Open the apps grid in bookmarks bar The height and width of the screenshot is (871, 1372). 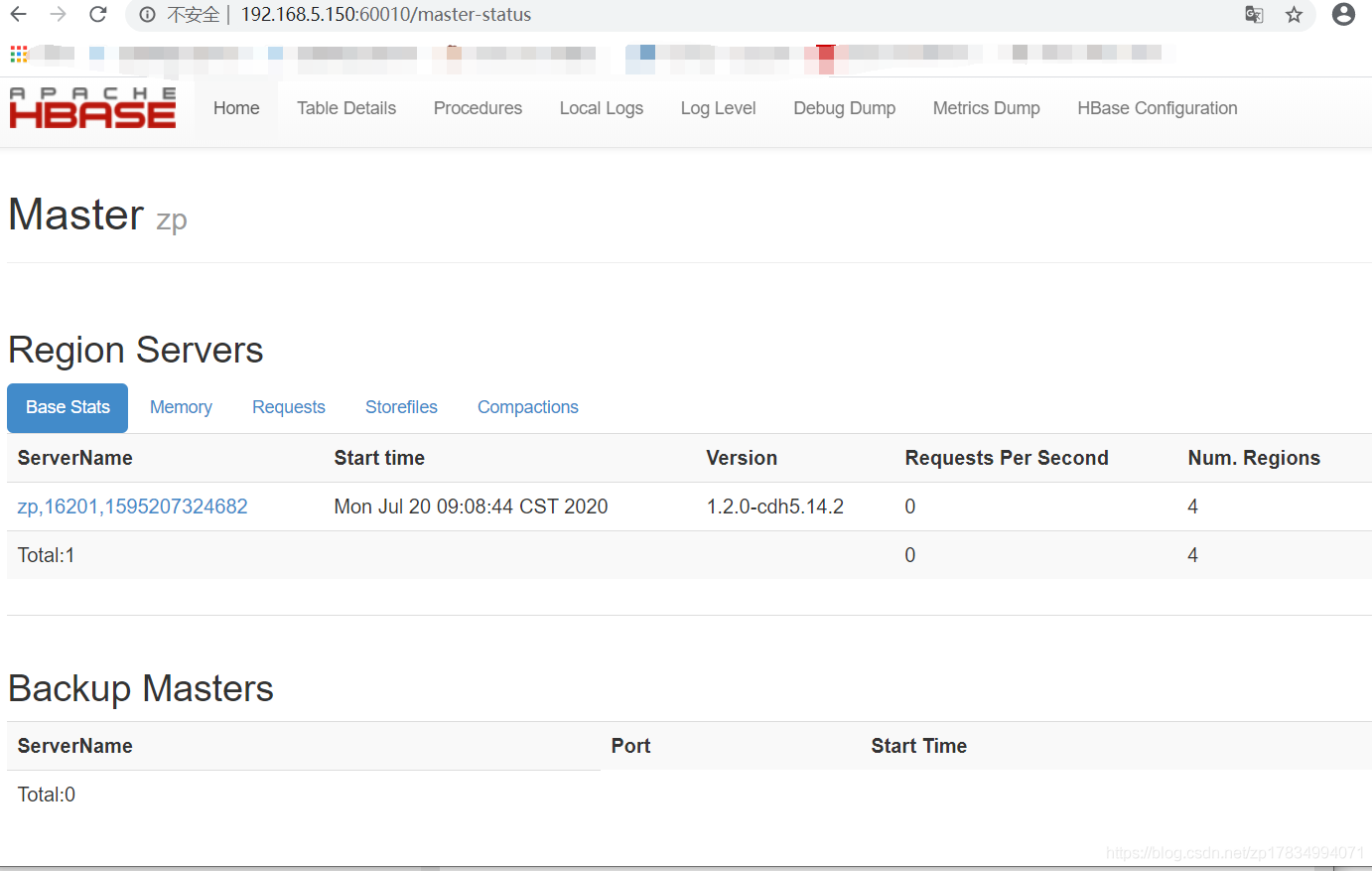[x=19, y=54]
